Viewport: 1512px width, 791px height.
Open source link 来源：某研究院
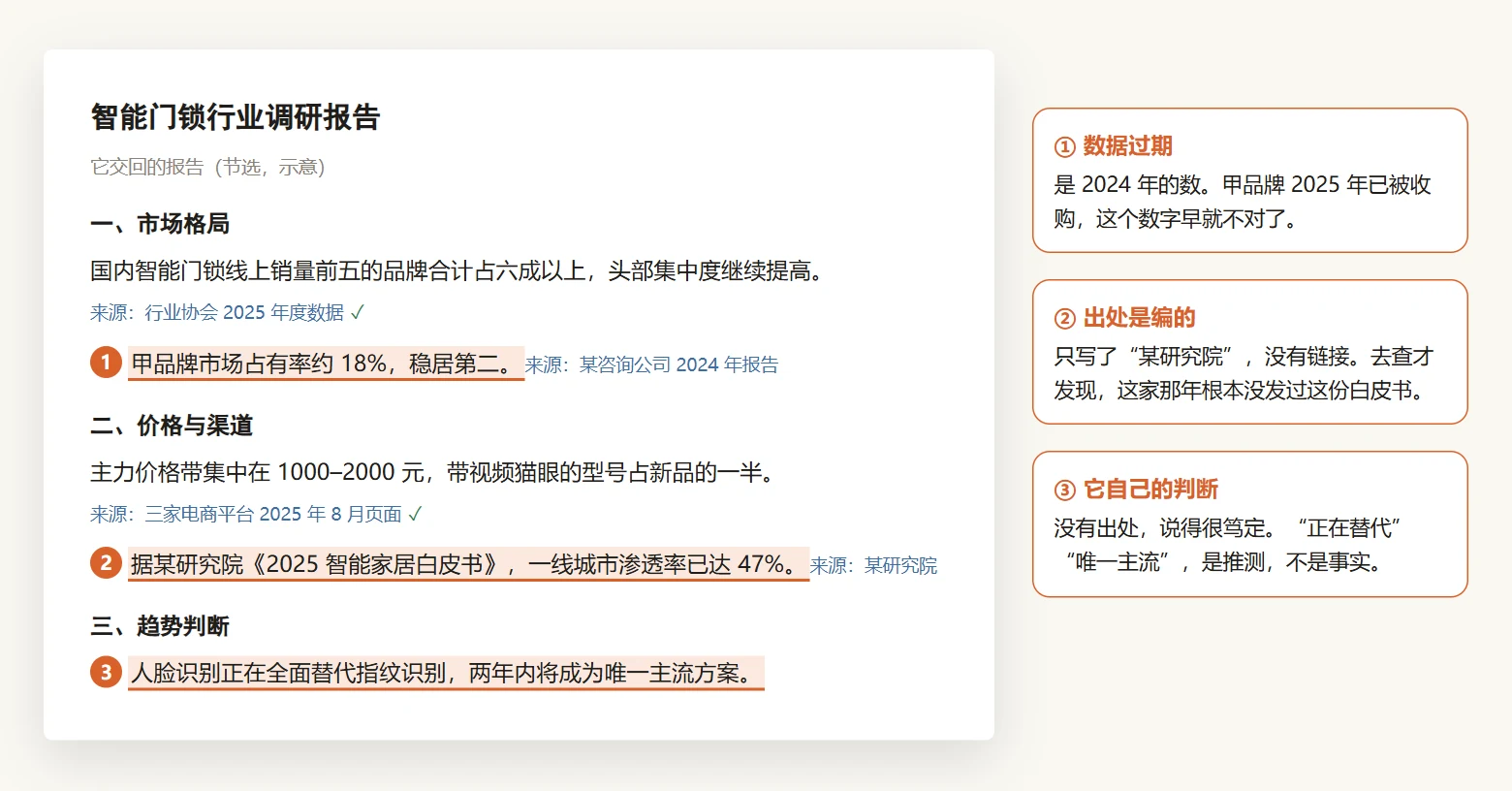(873, 565)
